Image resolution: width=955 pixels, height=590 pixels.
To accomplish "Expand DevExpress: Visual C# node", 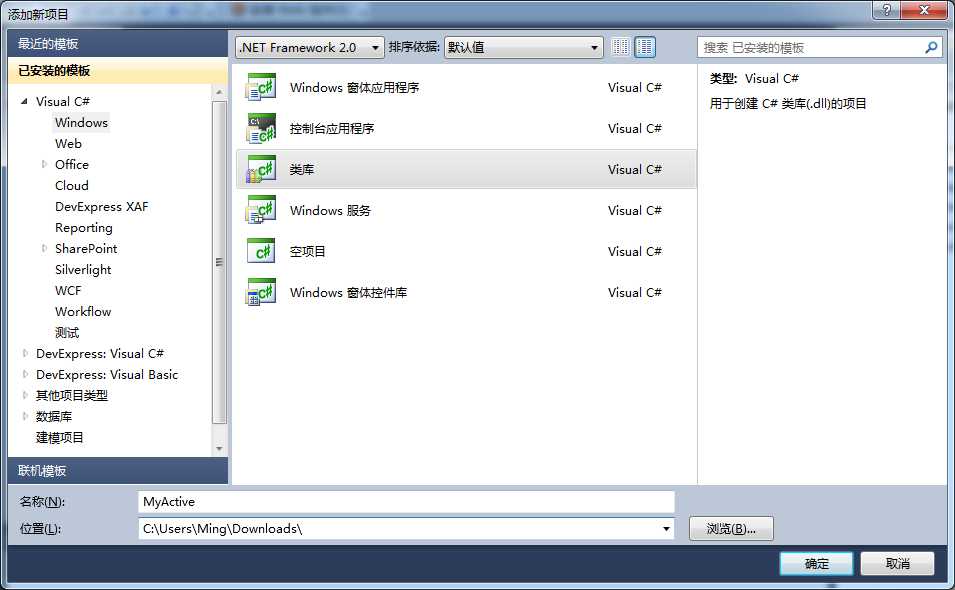I will 24,353.
